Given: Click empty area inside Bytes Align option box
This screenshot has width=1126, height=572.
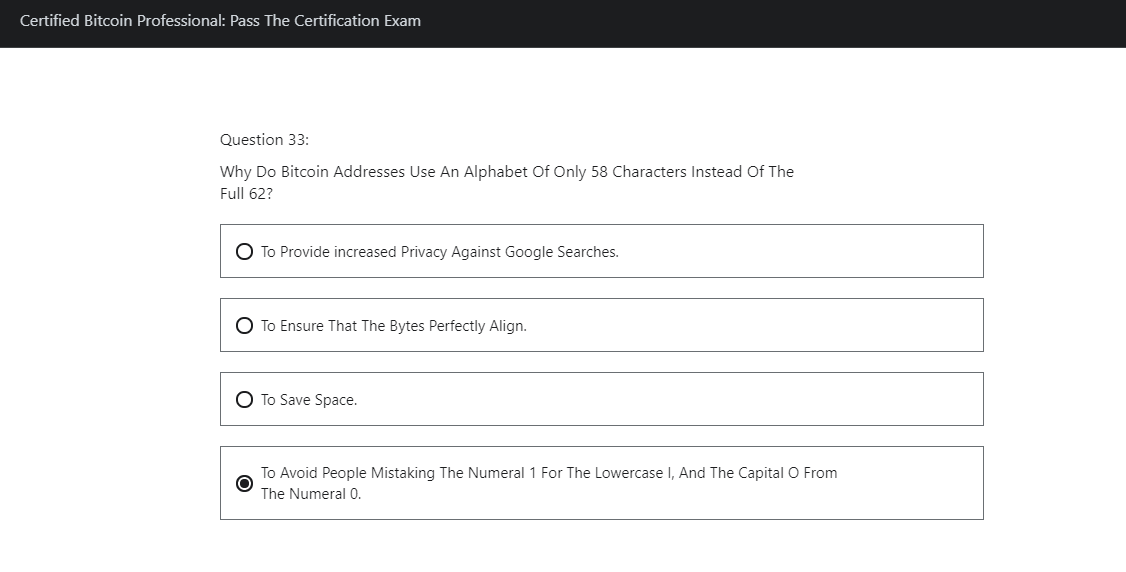Looking at the screenshot, I should tap(754, 325).
